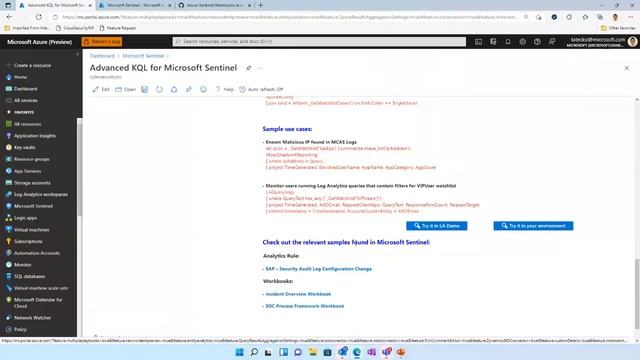The height and width of the screenshot is (360, 640).
Task: Open Cloud Shell from the header
Action: (478, 42)
